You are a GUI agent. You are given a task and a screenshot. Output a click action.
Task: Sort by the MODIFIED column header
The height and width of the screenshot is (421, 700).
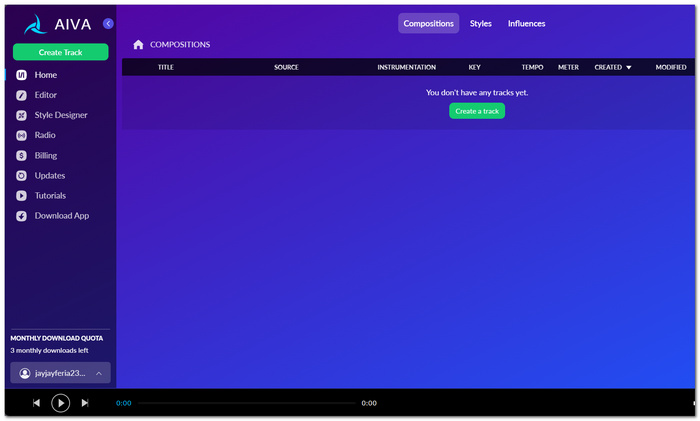click(x=671, y=67)
